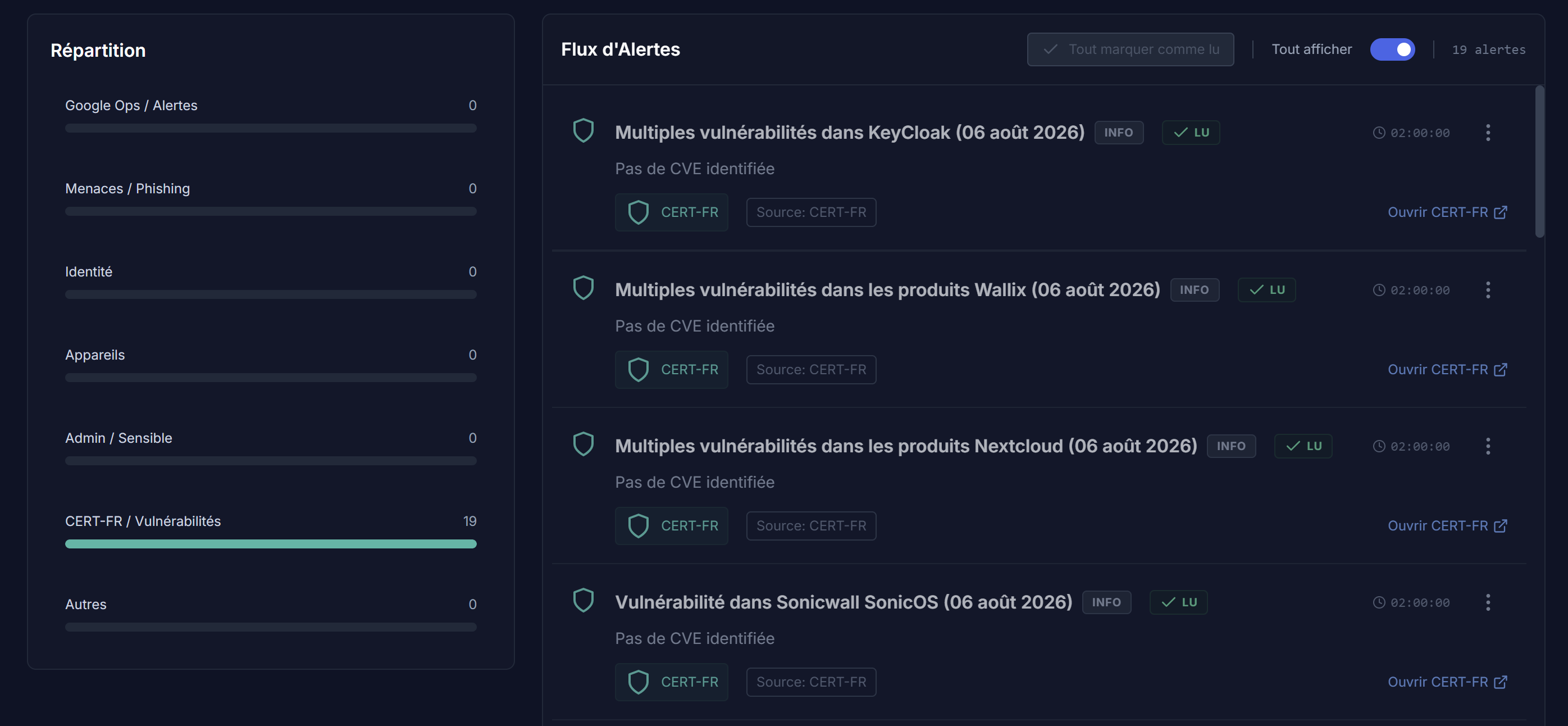Screen dimensions: 1568x726
Task: Click the shield icon beside the Nextcloud alert title
Action: click(583, 444)
